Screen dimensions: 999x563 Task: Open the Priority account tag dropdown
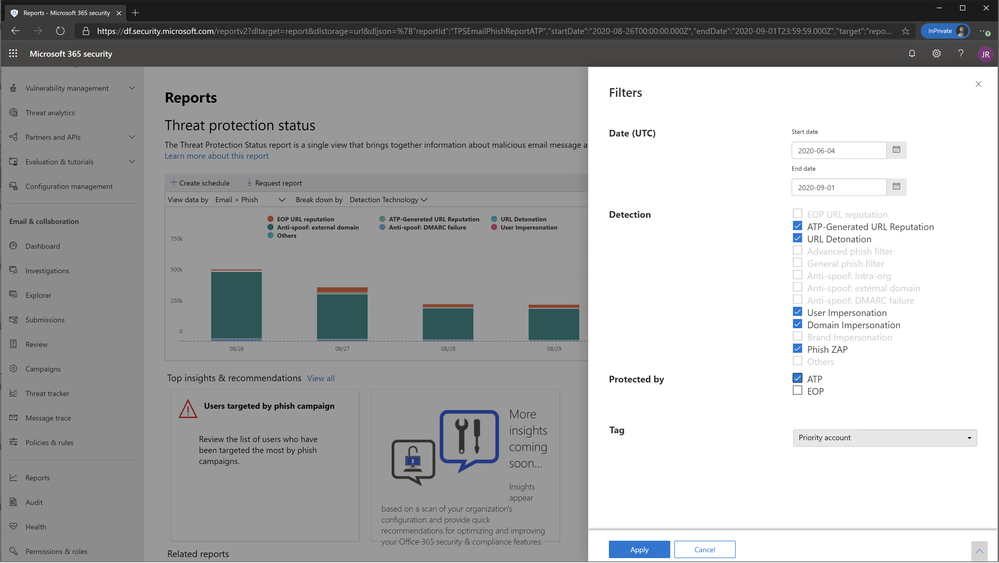coord(884,438)
